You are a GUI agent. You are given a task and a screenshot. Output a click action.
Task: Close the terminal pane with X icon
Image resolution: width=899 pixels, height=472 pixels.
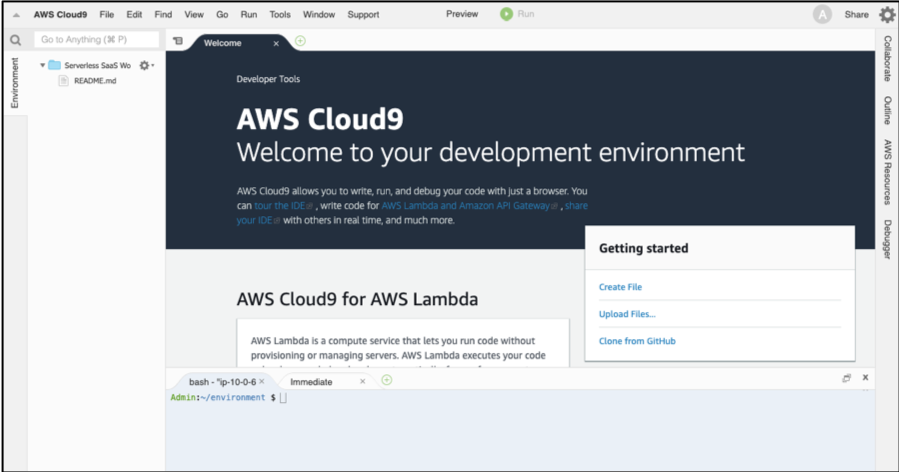865,377
